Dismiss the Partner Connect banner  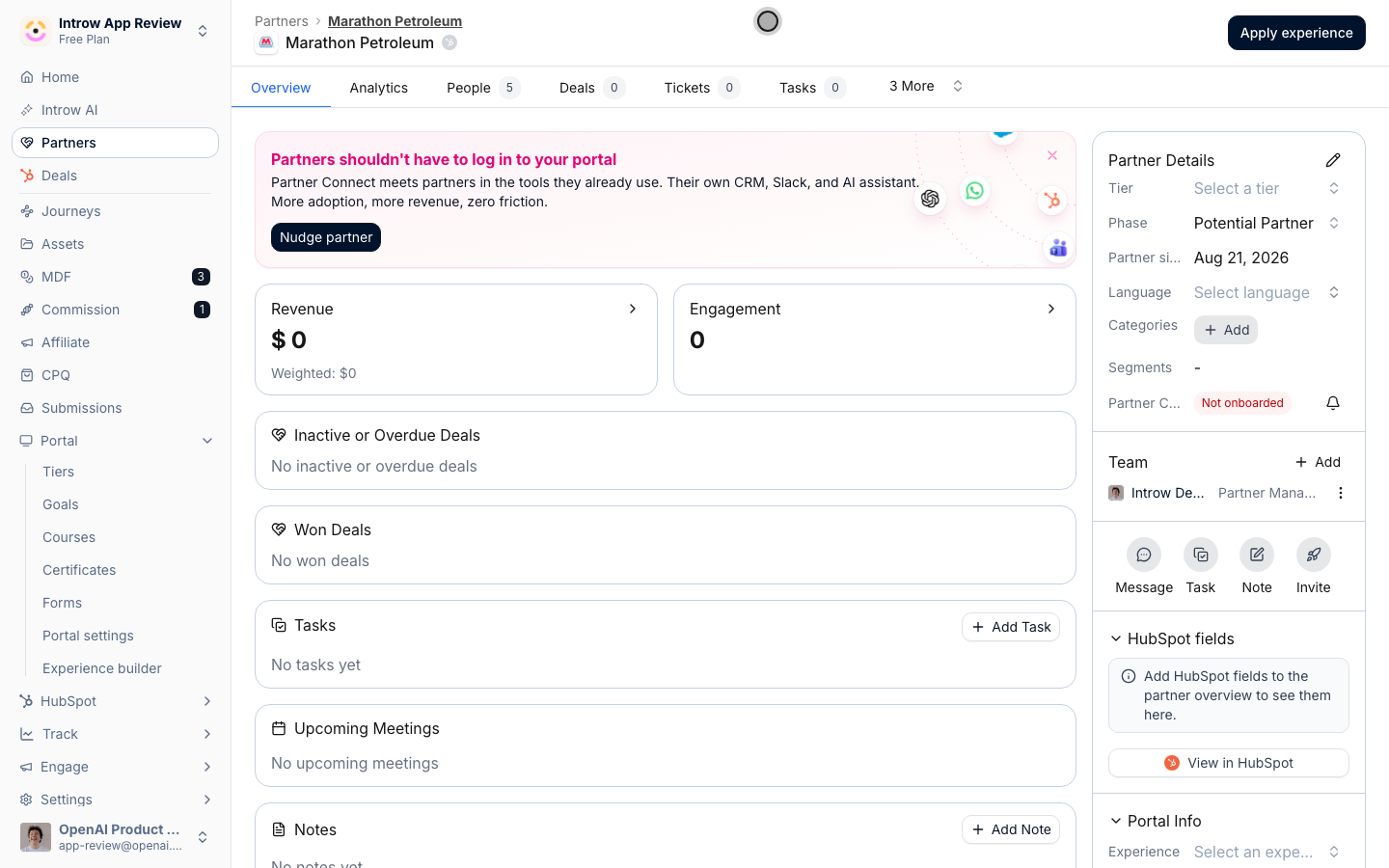click(1052, 155)
